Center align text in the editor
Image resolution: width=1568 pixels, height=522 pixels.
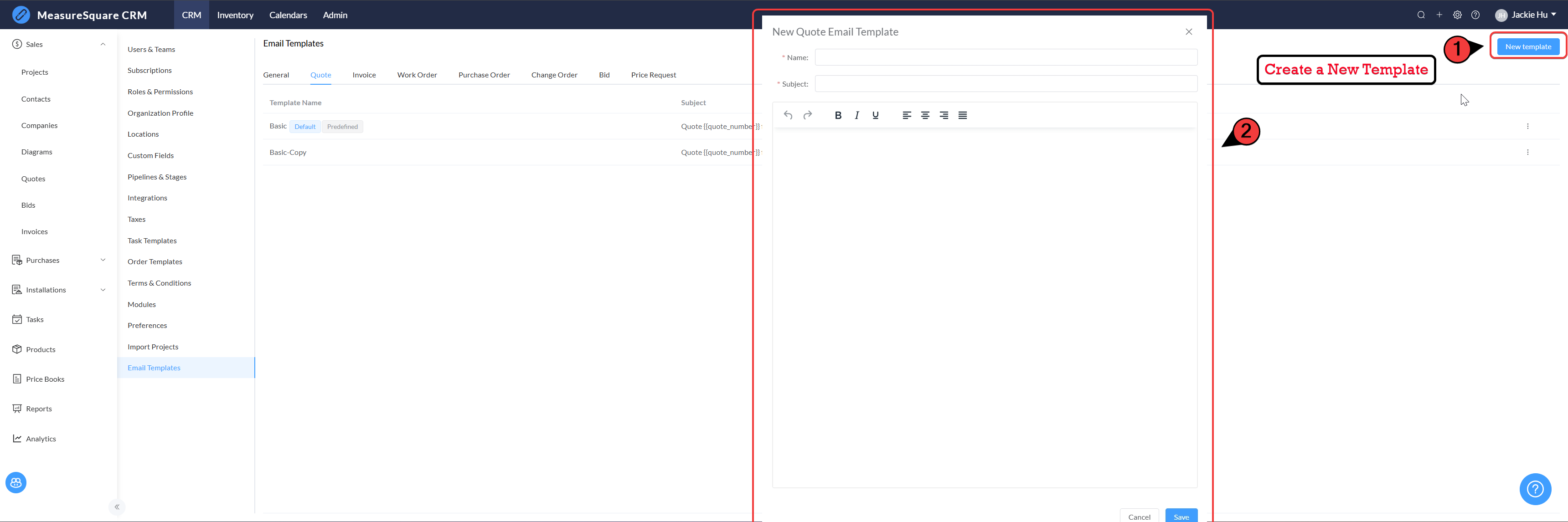pyautogui.click(x=925, y=115)
